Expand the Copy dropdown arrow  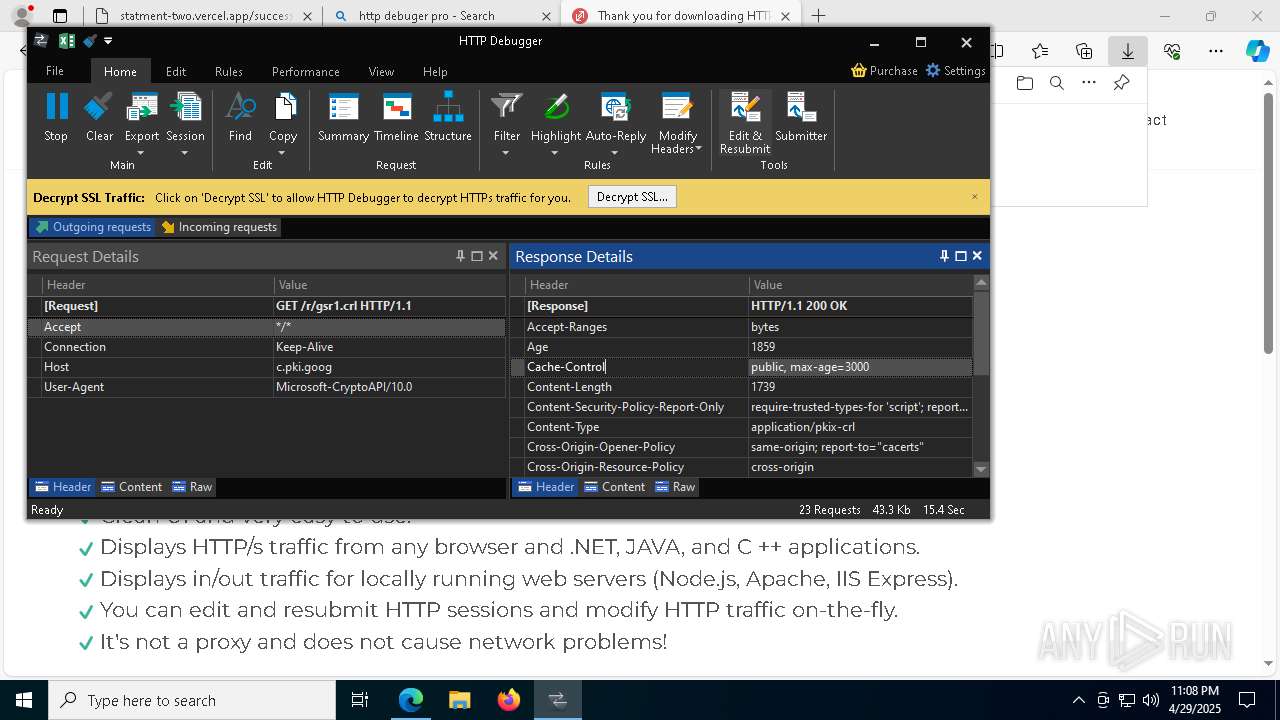pos(282,153)
